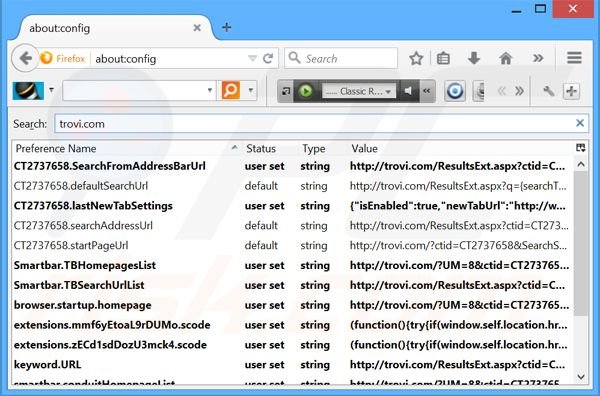Open toolbar options wrench icon
Image resolution: width=600 pixels, height=396 pixels.
tap(548, 91)
